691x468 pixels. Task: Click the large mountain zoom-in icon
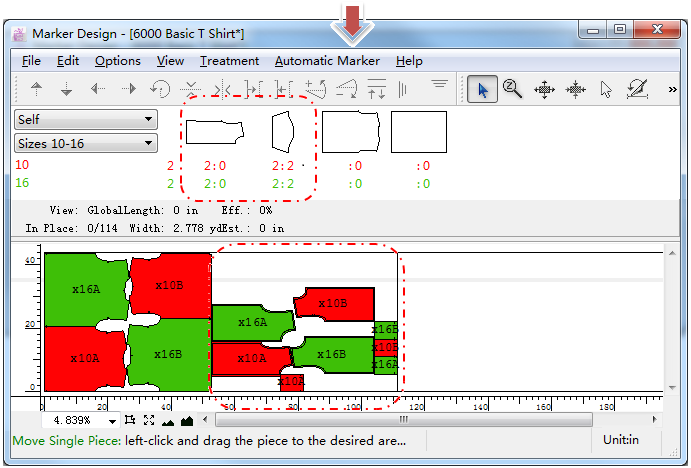coord(186,420)
